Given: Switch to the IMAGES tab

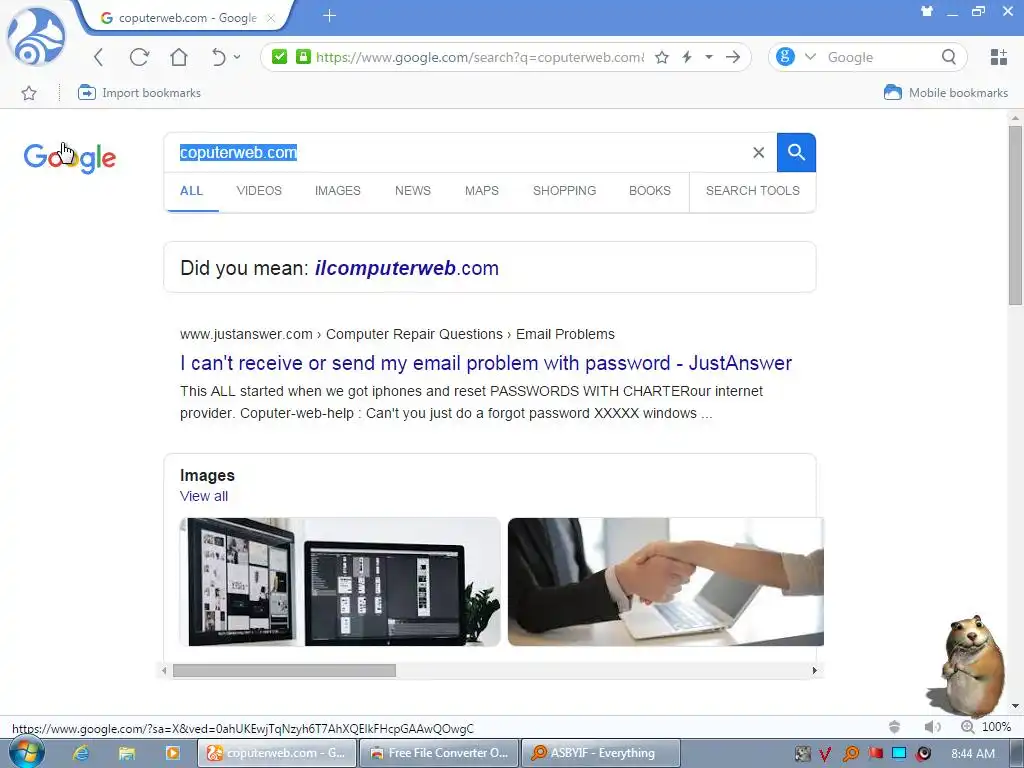Looking at the screenshot, I should tap(338, 191).
